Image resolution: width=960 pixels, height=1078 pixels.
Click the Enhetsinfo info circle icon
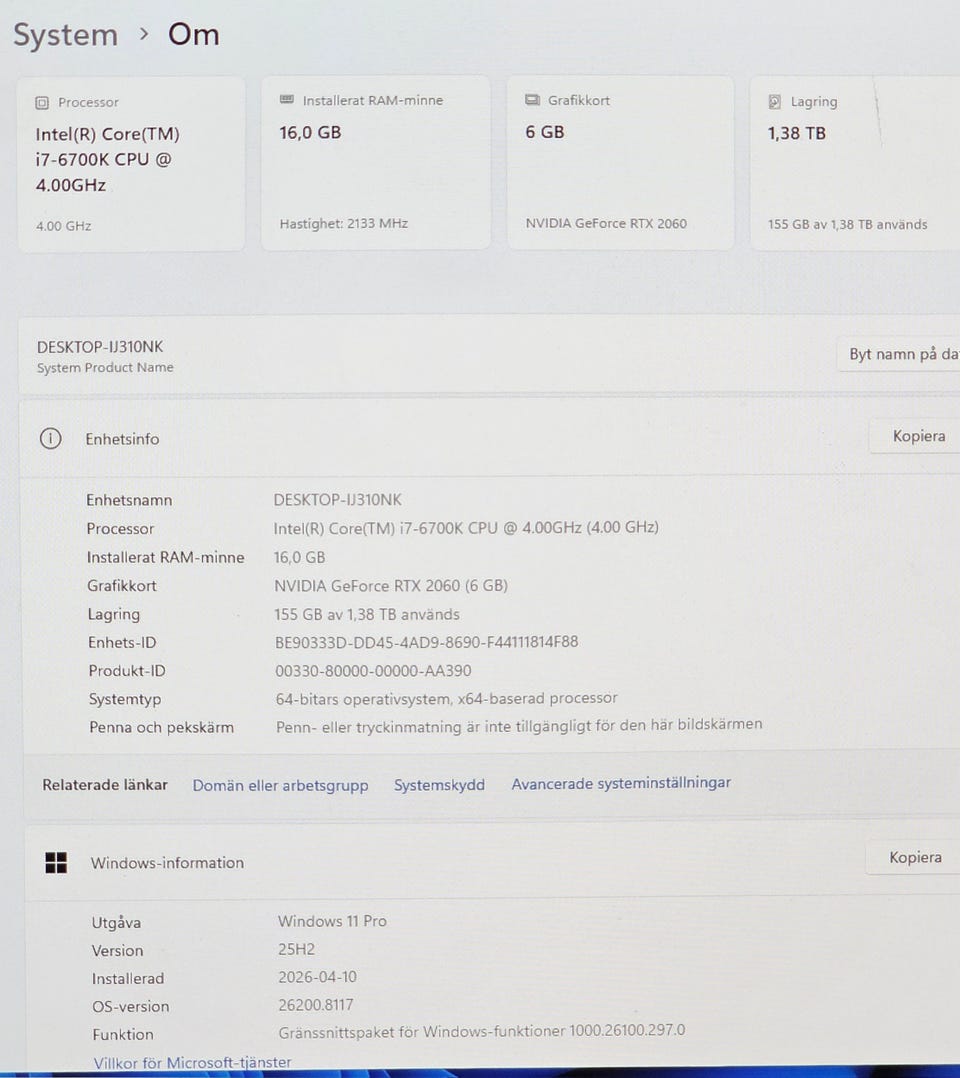(50, 439)
